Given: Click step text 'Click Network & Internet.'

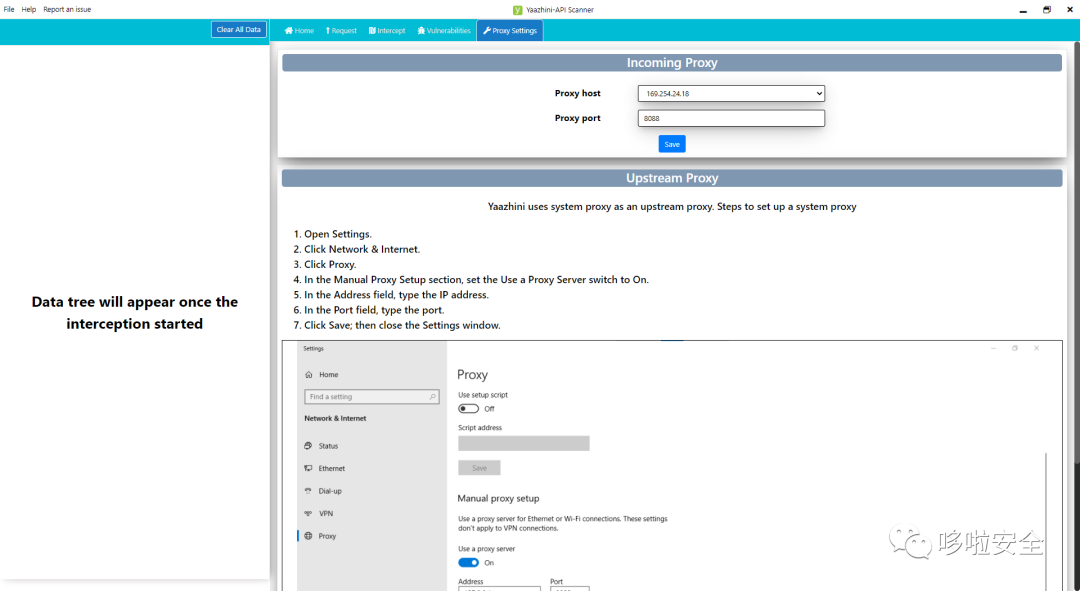Looking at the screenshot, I should tap(362, 249).
